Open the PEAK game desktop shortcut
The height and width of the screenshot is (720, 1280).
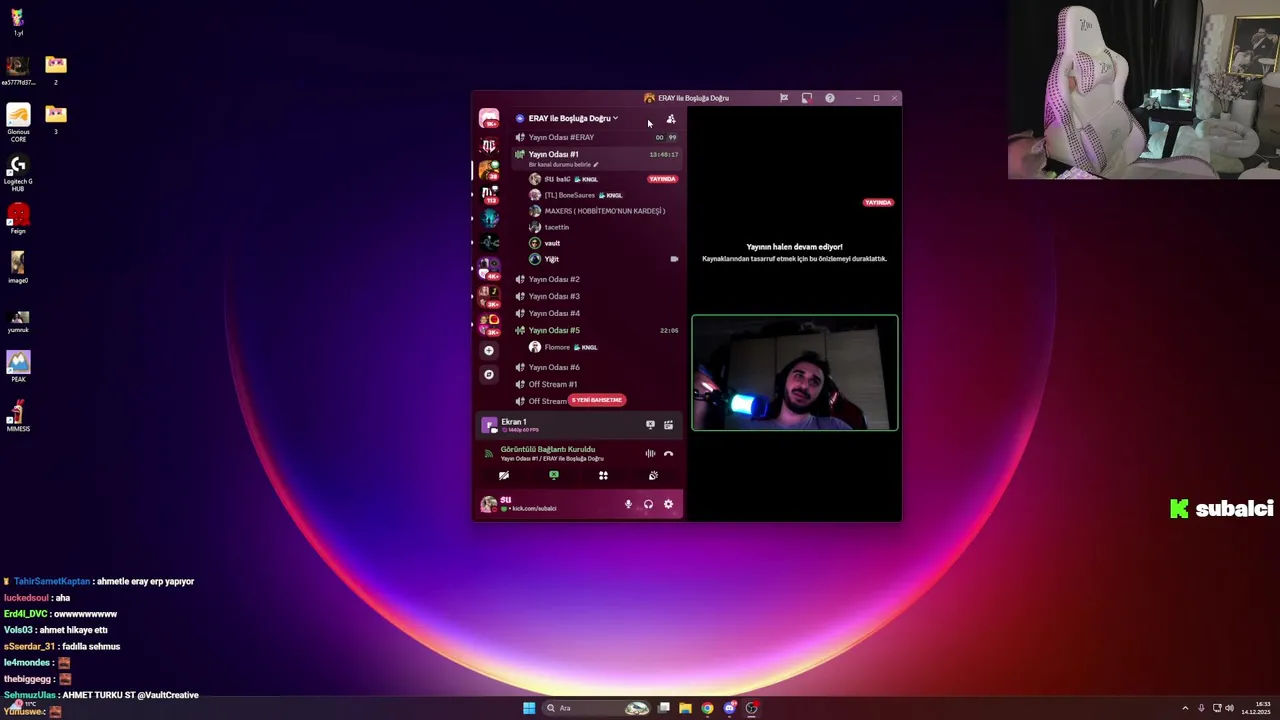[18, 367]
